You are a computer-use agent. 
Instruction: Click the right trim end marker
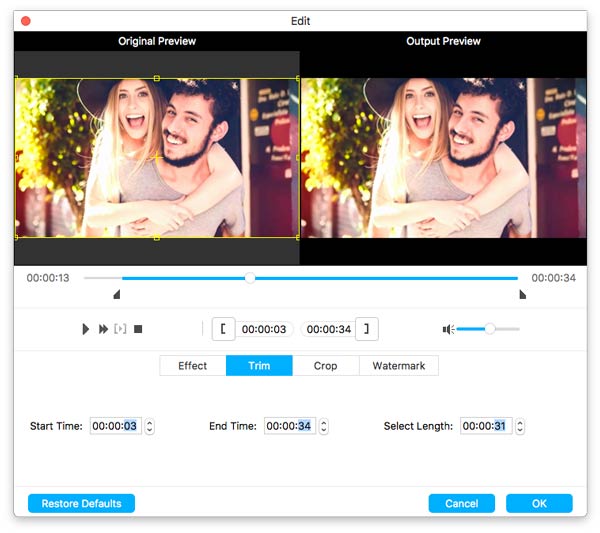[522, 294]
